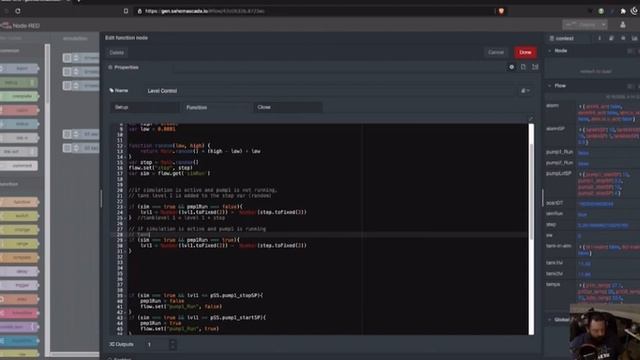Select the template node in palette
640x360 pixels.
20,258
